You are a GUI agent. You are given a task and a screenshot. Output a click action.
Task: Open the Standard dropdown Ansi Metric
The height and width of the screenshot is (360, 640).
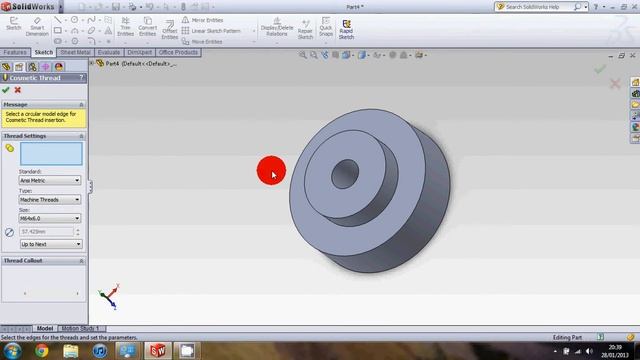point(50,180)
